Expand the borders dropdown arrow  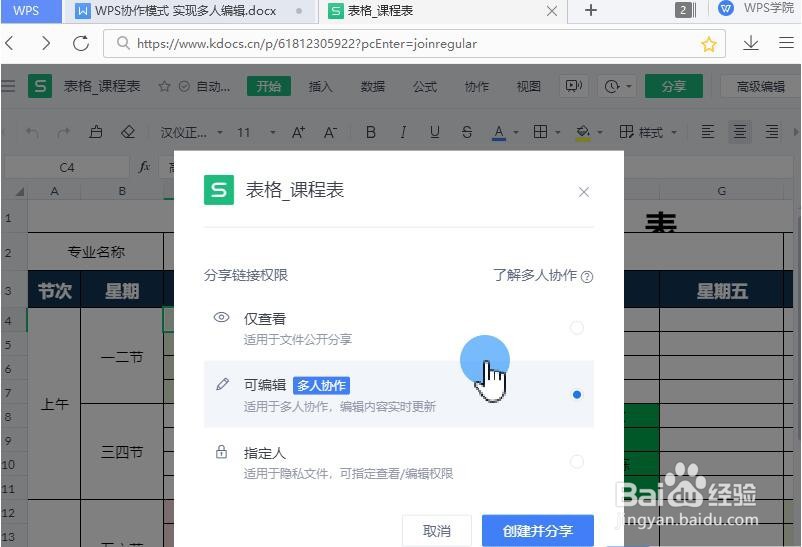point(558,133)
